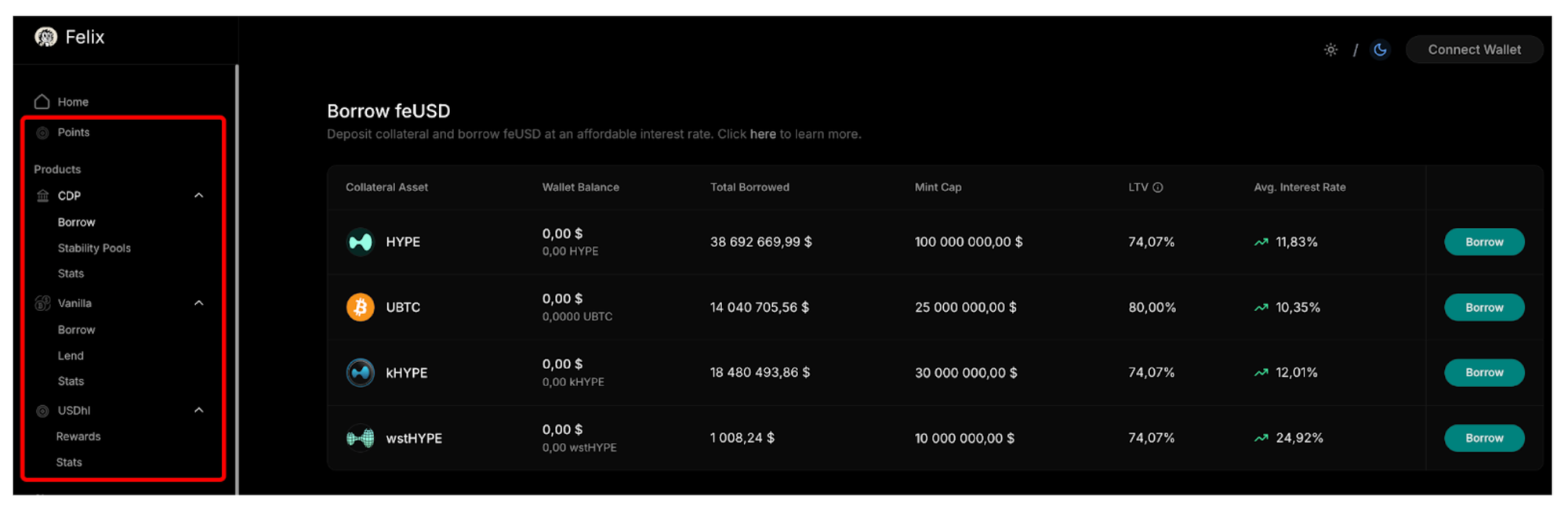
Task: Click the sidebar vertical scrollbar
Action: click(237, 274)
